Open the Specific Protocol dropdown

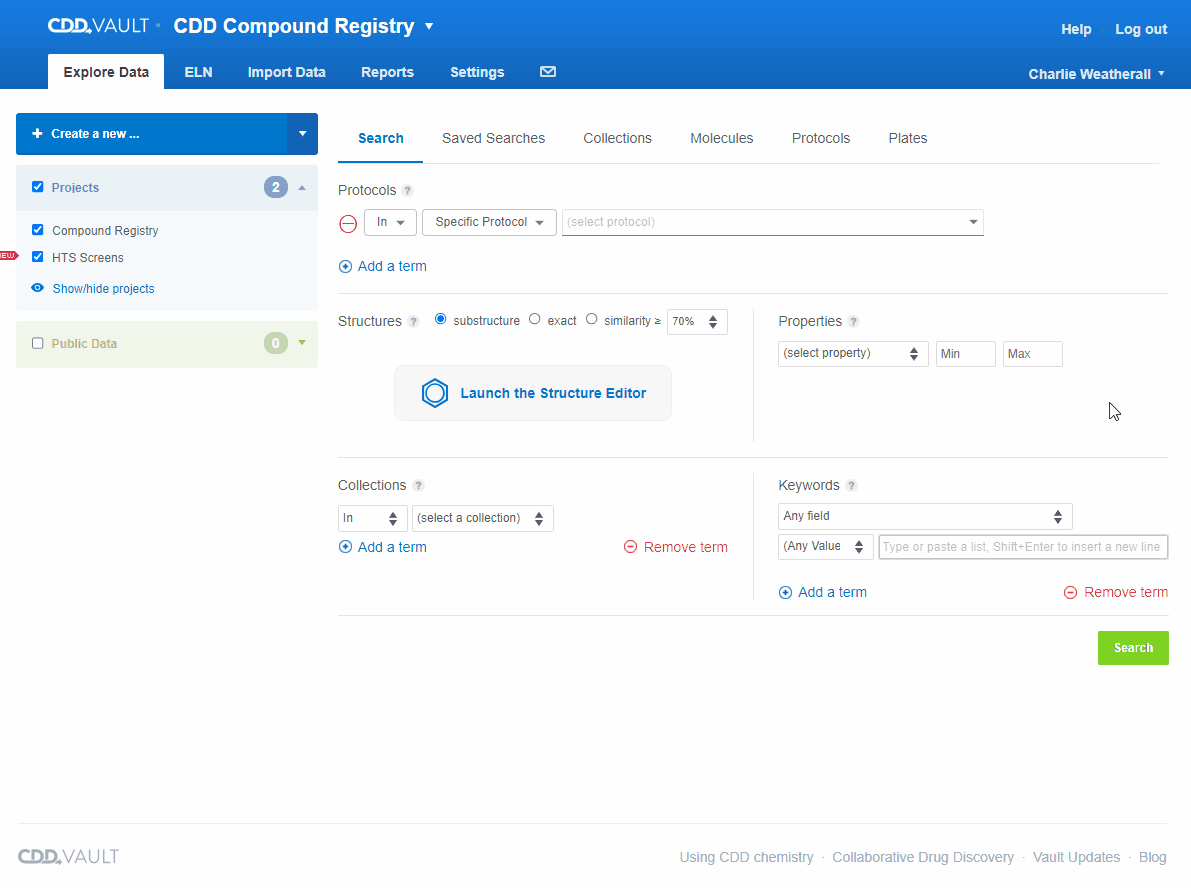pos(489,222)
